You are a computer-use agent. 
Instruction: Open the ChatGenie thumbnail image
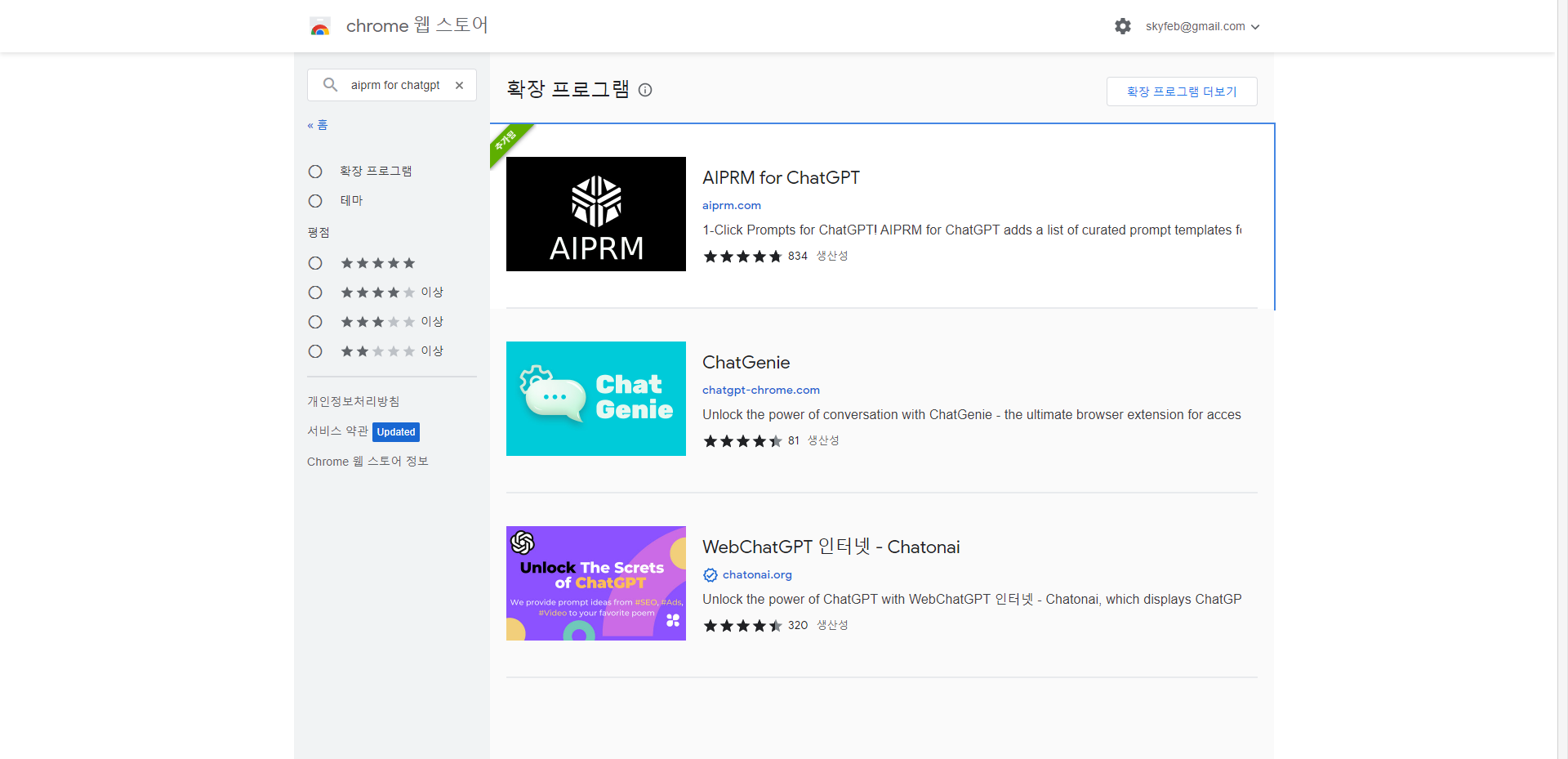pos(596,399)
